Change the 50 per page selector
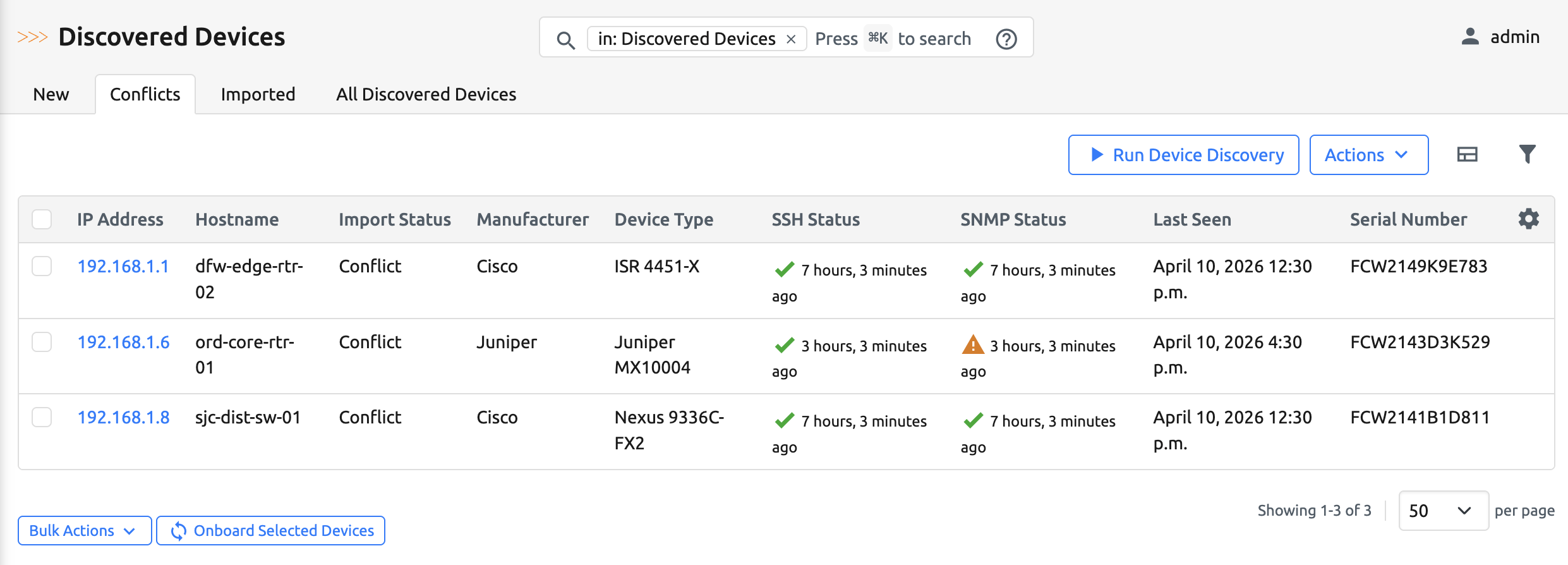This screenshot has height=565, width=1568. click(x=1443, y=511)
